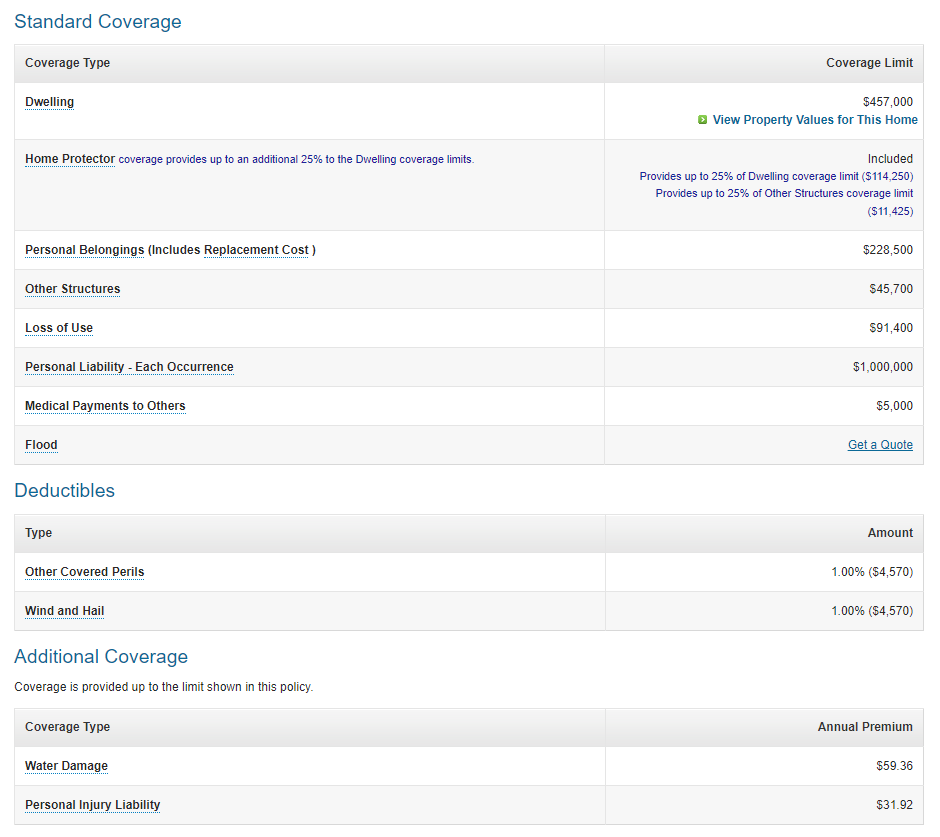Open the Replacement Cost definition
940x837 pixels.
(x=256, y=250)
